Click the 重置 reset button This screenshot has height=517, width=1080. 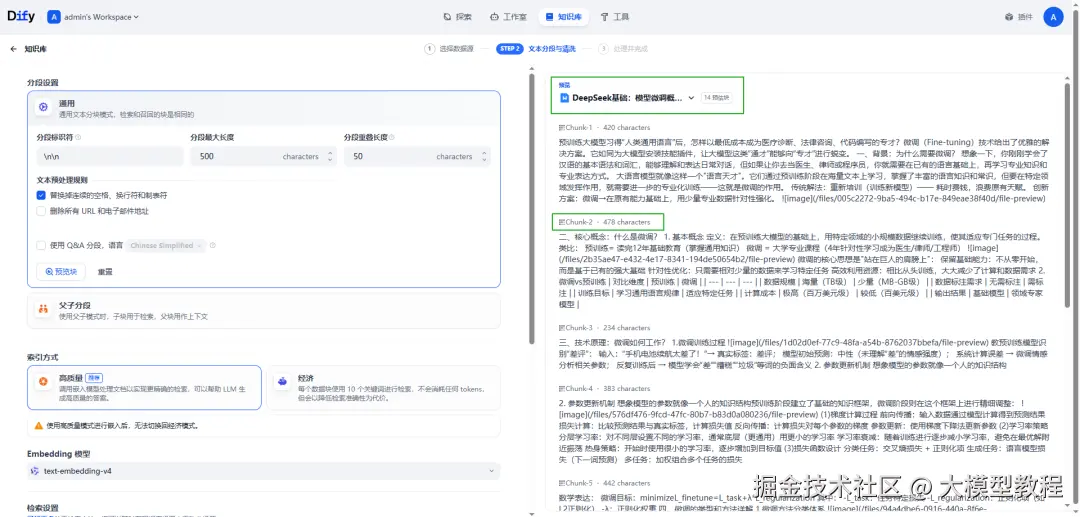(105, 272)
